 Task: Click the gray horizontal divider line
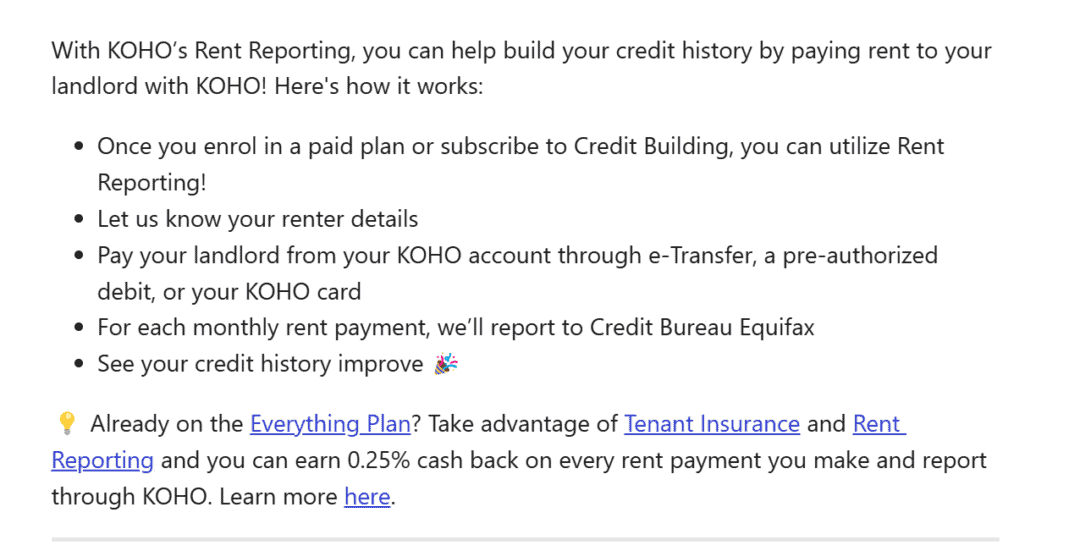(525, 539)
